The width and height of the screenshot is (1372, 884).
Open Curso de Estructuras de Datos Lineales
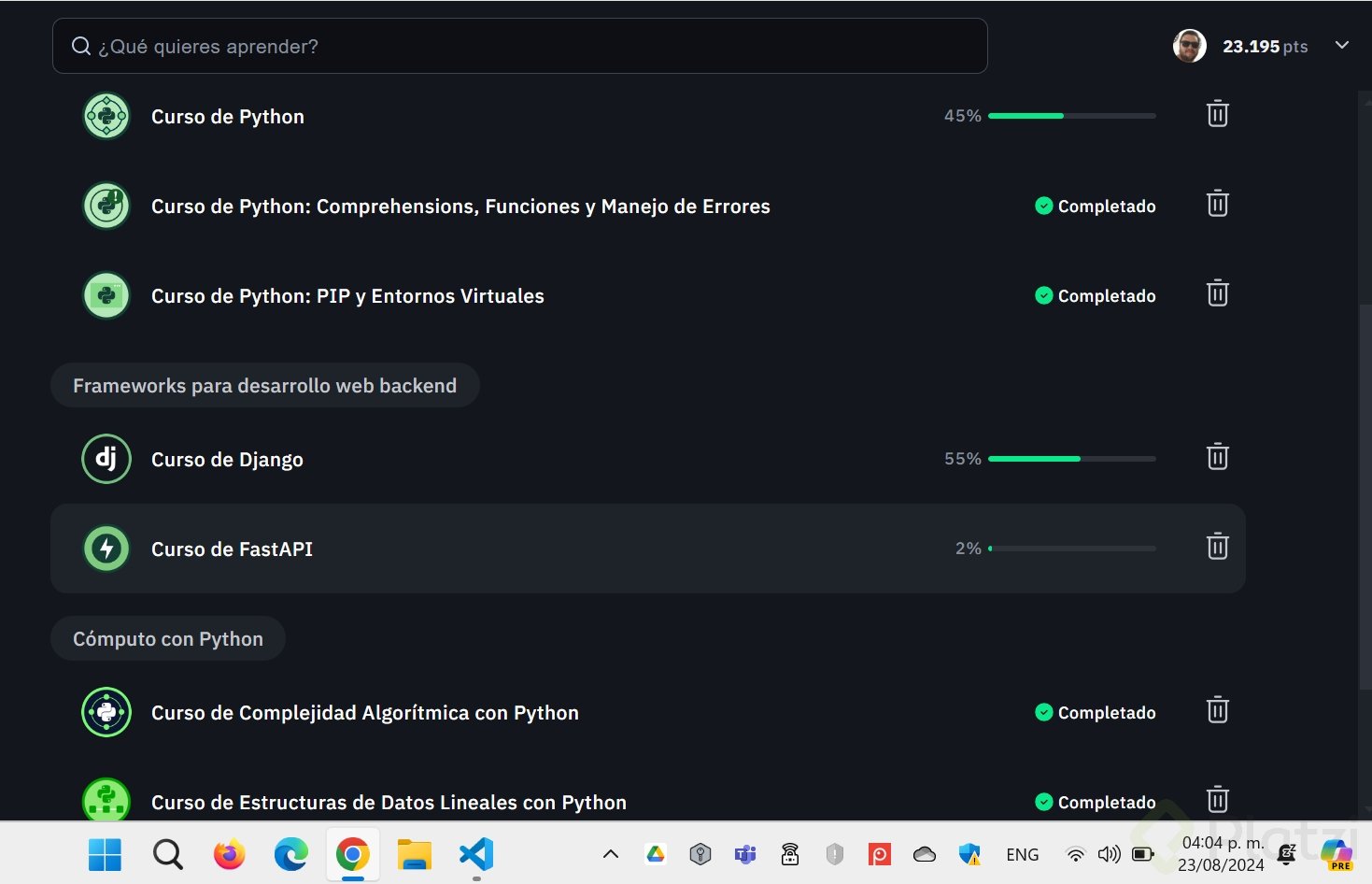pos(389,803)
